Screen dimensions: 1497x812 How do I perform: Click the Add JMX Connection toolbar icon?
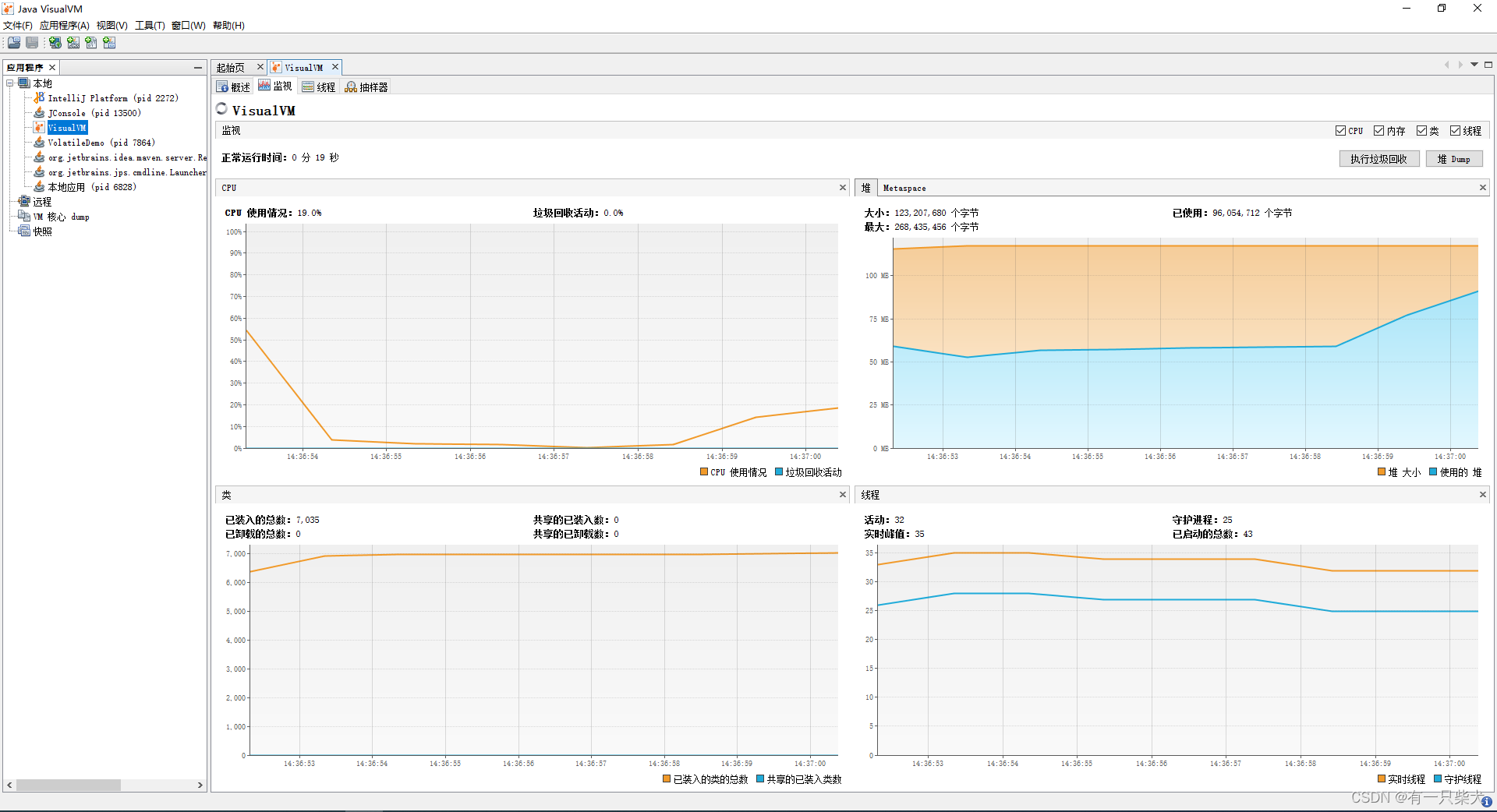pos(73,43)
